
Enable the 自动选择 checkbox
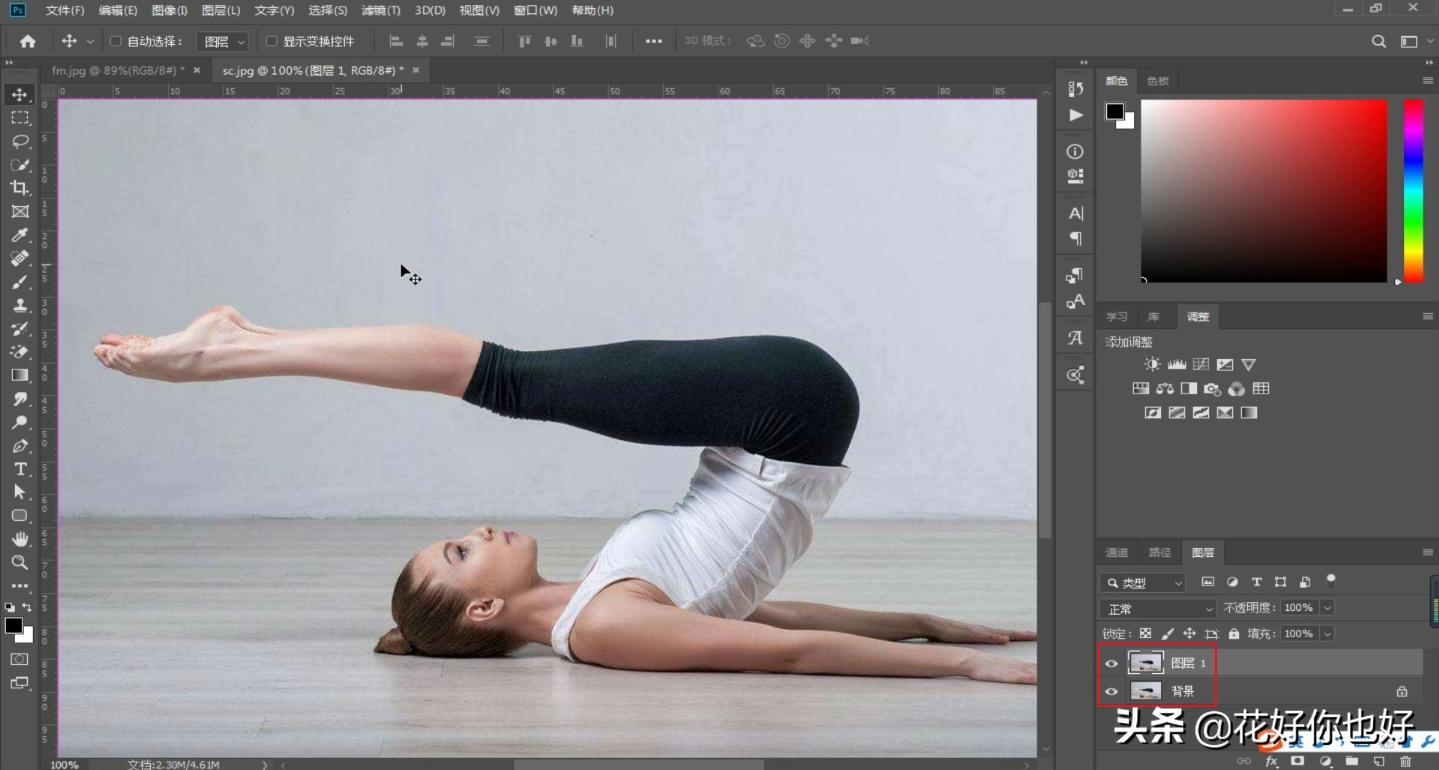115,42
